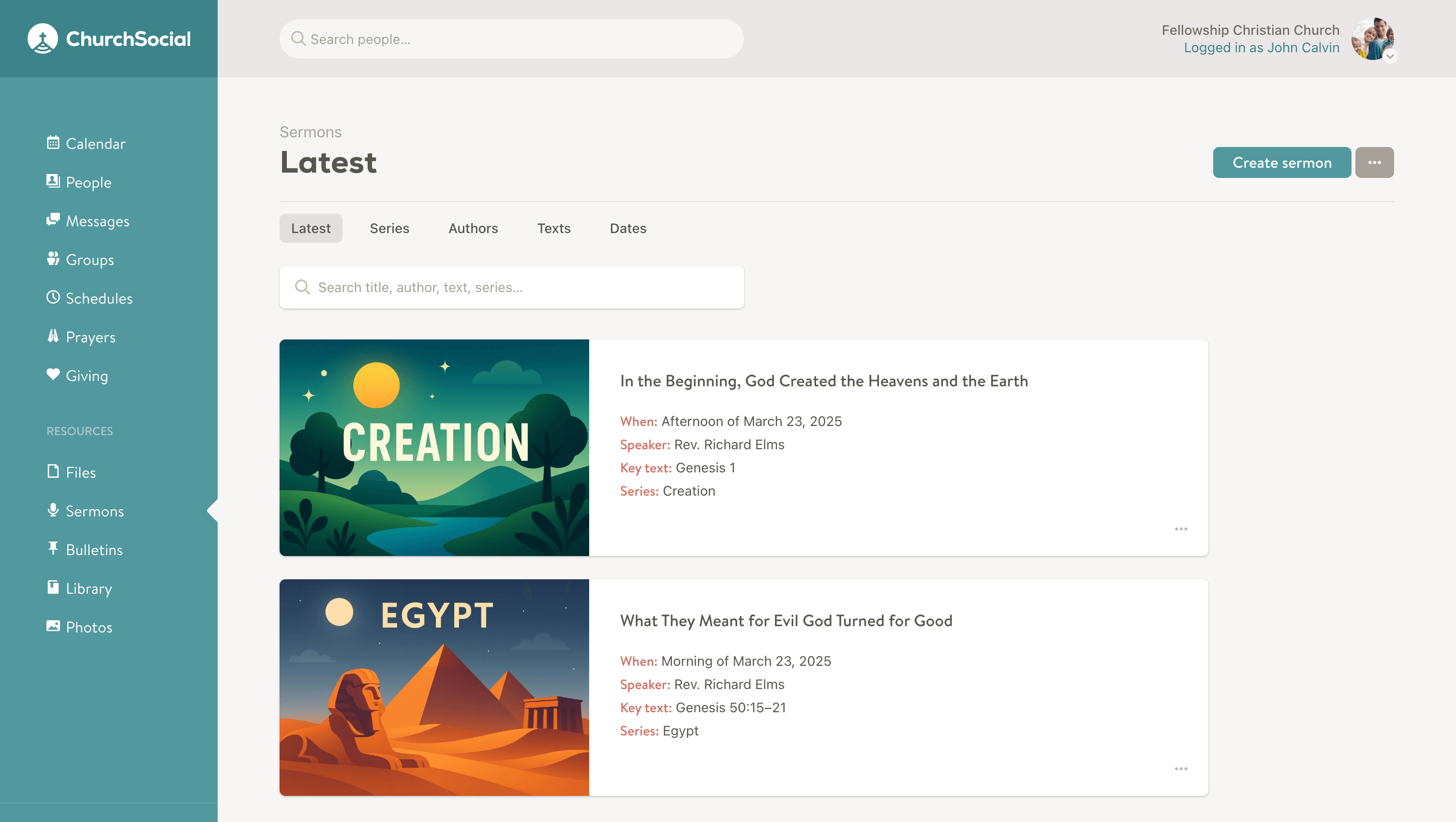Expand options menu for the Creation sermon
Image resolution: width=1456 pixels, height=822 pixels.
pos(1180,529)
